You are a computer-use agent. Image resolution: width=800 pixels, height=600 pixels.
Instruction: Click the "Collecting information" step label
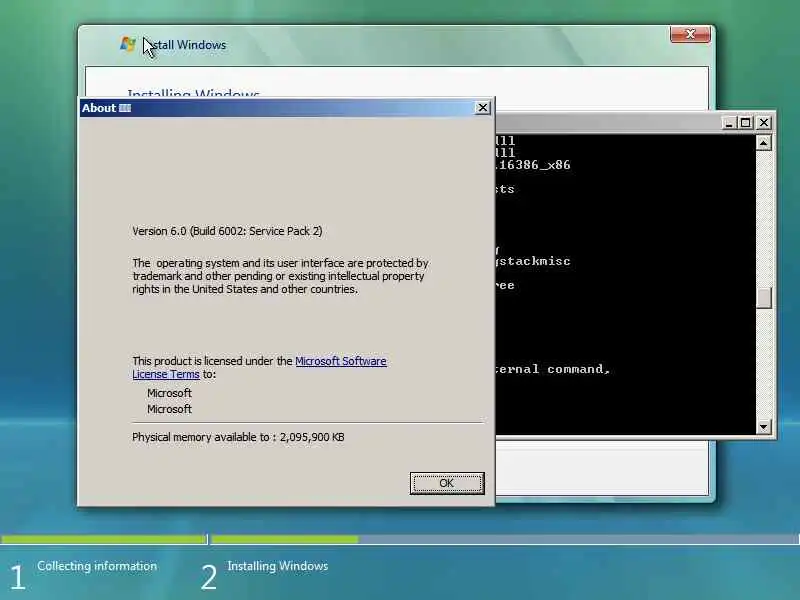pyautogui.click(x=97, y=566)
